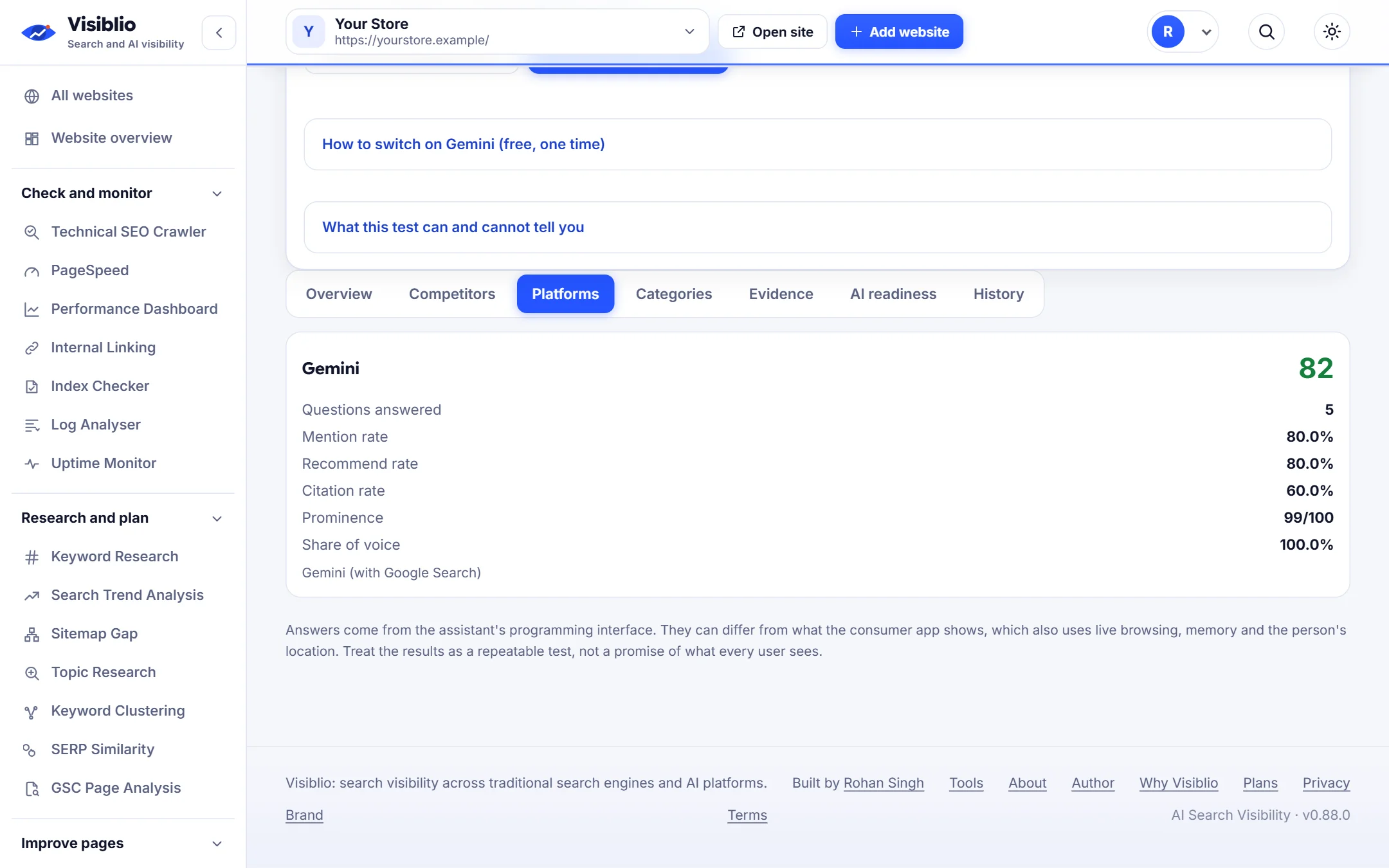Click the Index Checker document icon

32,386
